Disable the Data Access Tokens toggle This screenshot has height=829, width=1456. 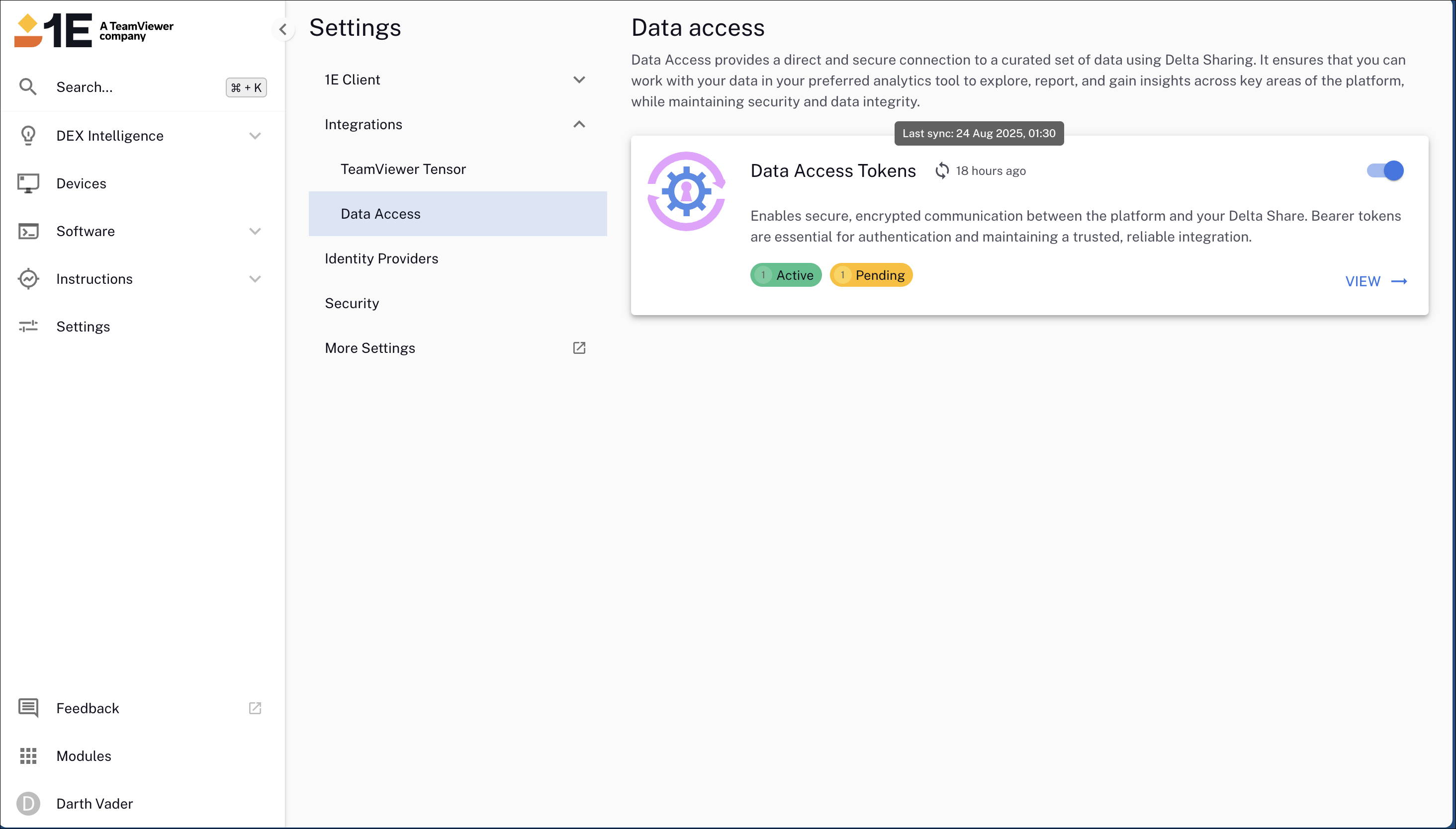[x=1385, y=170]
